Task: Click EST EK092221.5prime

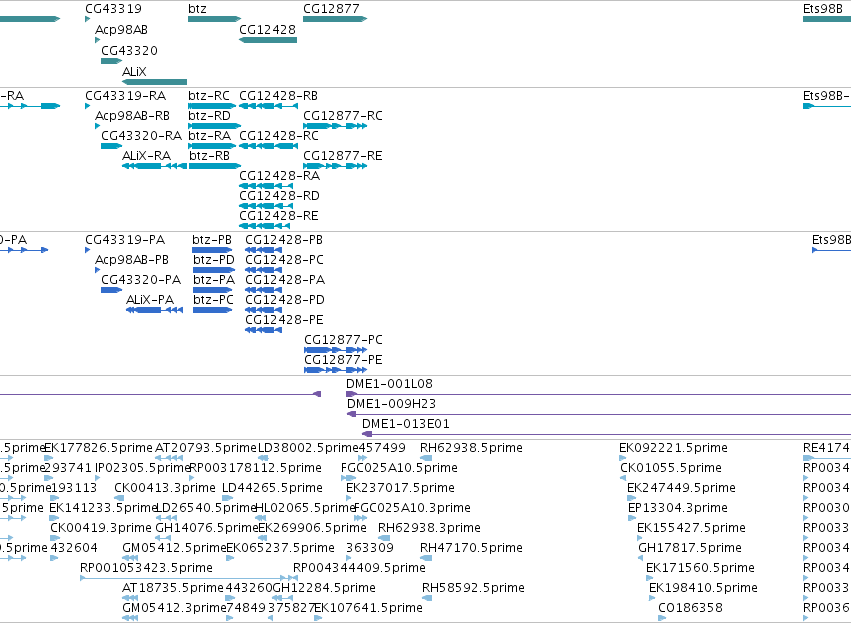Action: [623, 459]
